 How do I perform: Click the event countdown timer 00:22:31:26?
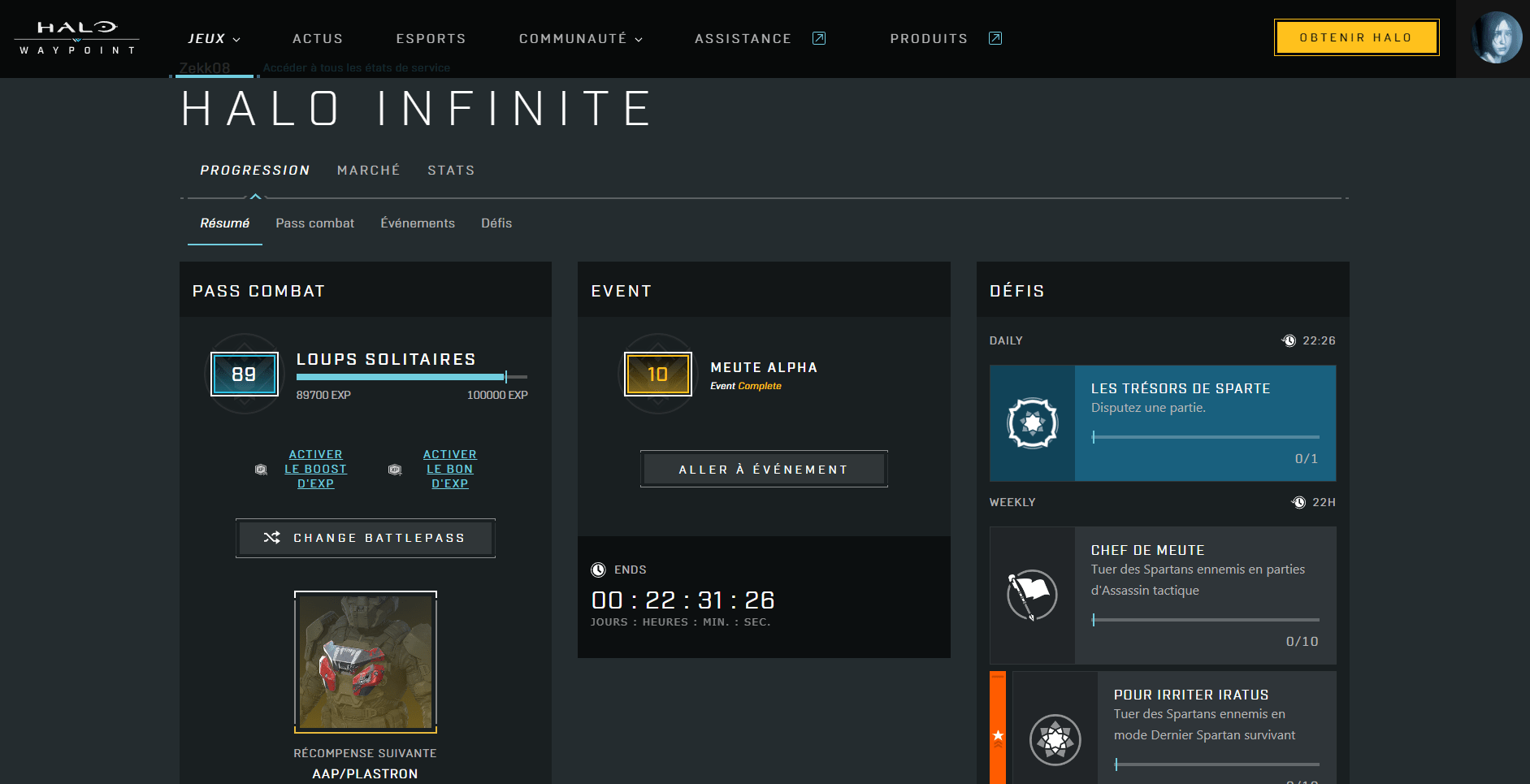point(683,600)
